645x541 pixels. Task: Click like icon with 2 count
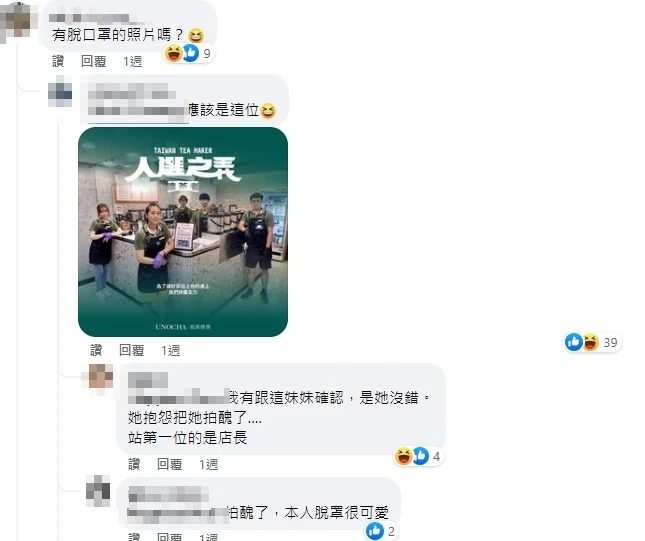pyautogui.click(x=374, y=531)
